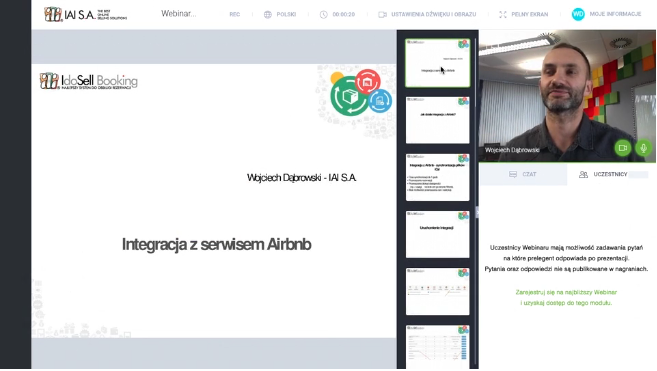This screenshot has width=657, height=371.
Task: Click the Wojciech Dąbrowski video name label
Action: [512, 150]
